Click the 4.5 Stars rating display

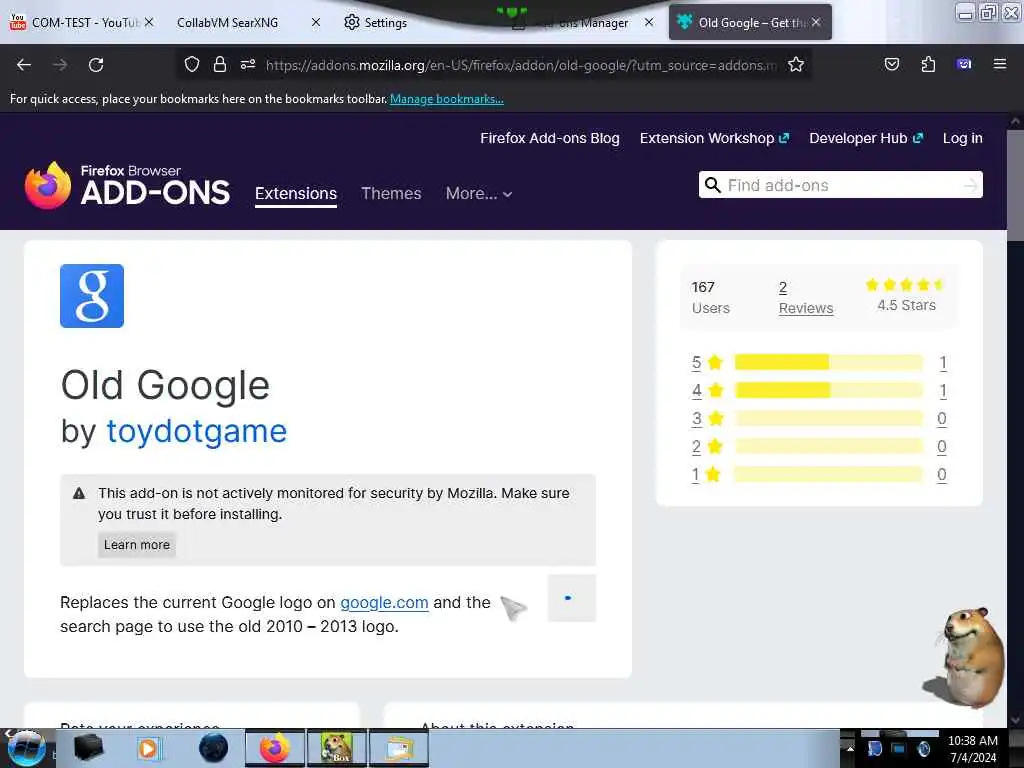click(x=906, y=295)
